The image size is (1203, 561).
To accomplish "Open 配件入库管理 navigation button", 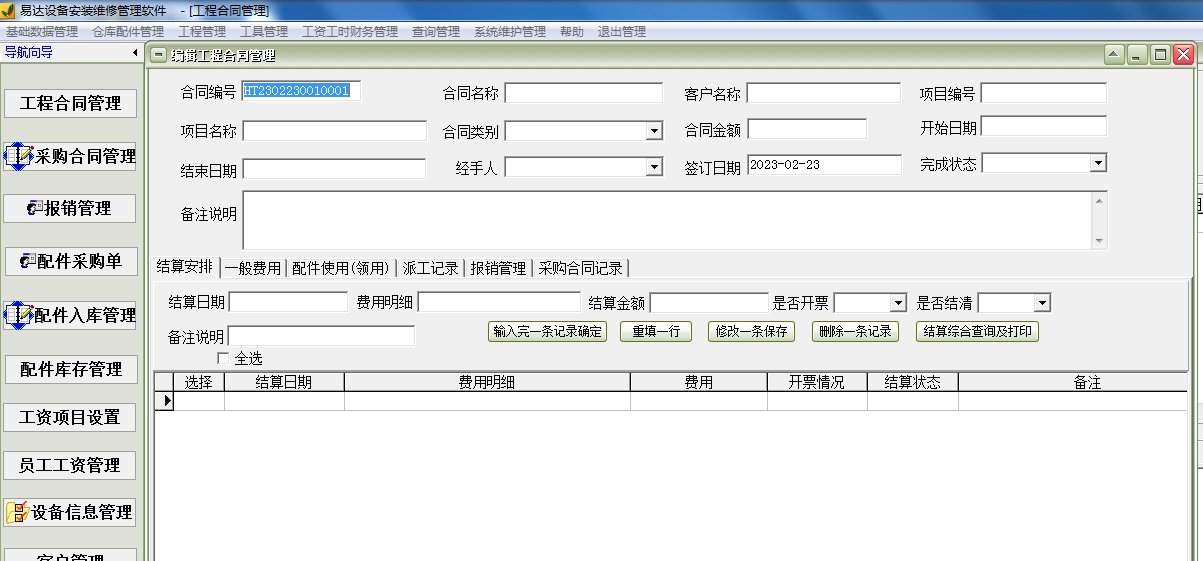I will tap(70, 315).
